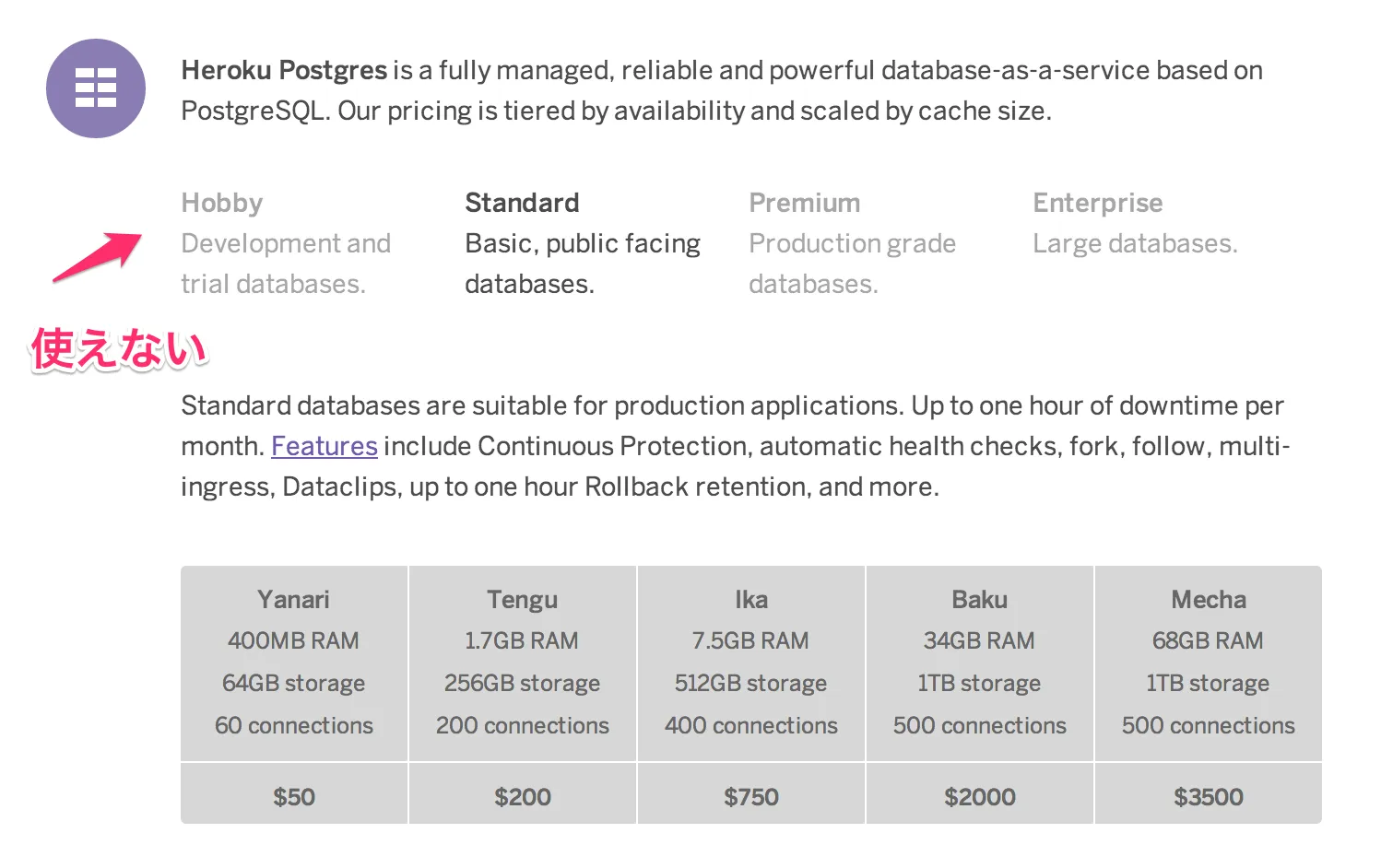The width and height of the screenshot is (1381, 868).
Task: Open the Features link
Action: (x=325, y=446)
